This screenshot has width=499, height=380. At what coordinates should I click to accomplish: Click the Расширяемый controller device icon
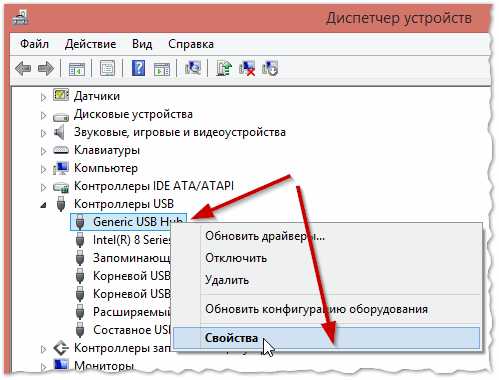80,312
